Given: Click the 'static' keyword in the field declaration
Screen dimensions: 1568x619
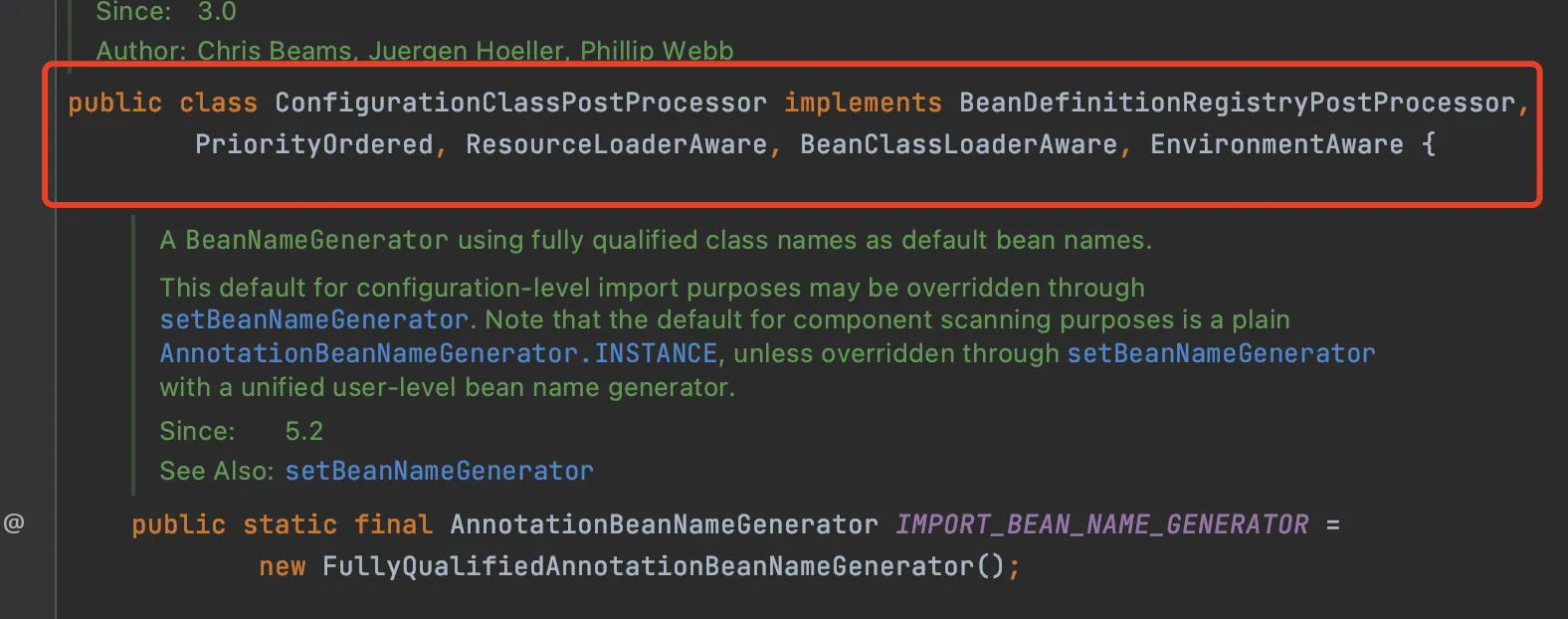Looking at the screenshot, I should click(x=290, y=524).
